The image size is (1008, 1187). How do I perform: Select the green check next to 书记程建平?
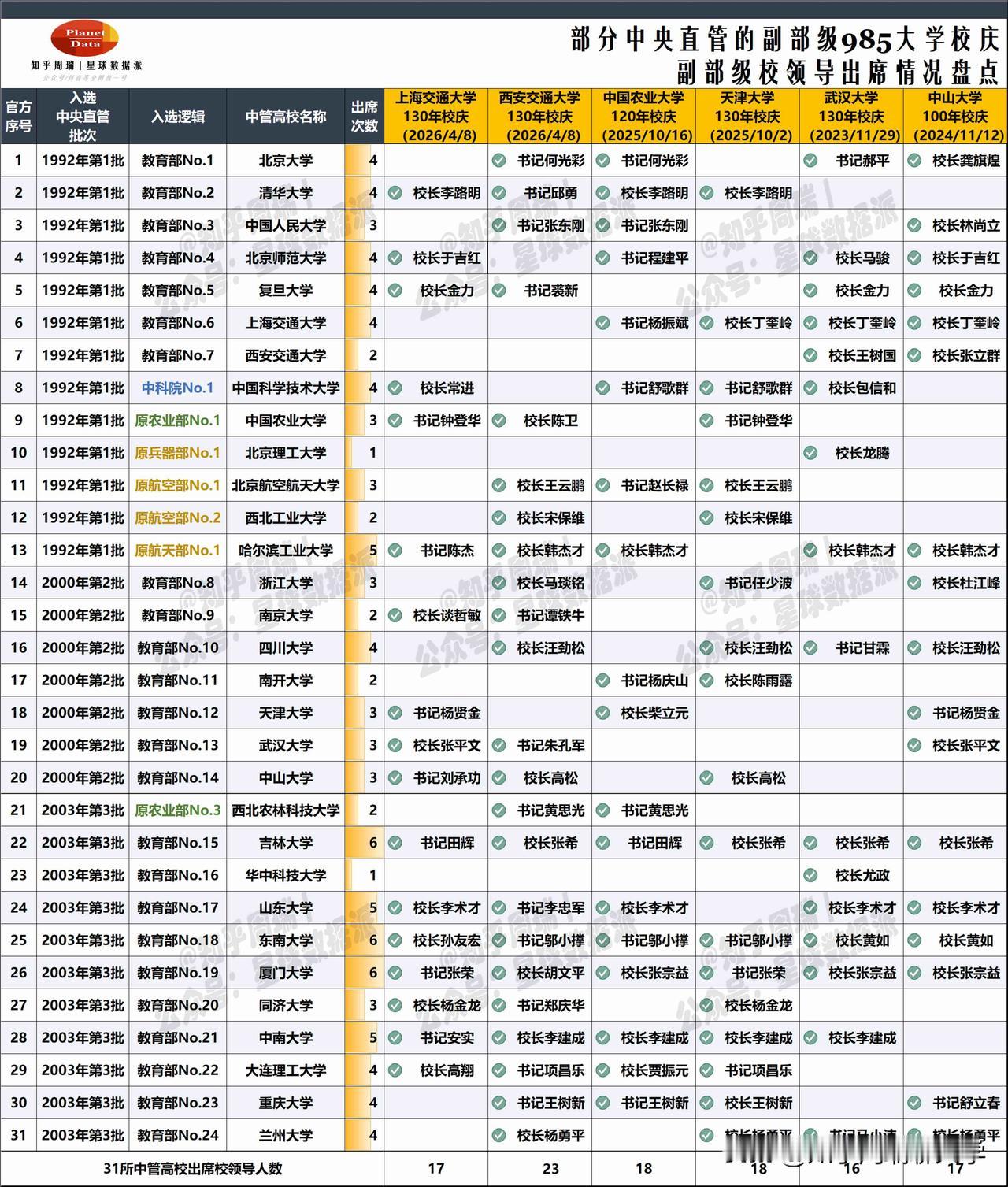(x=602, y=258)
